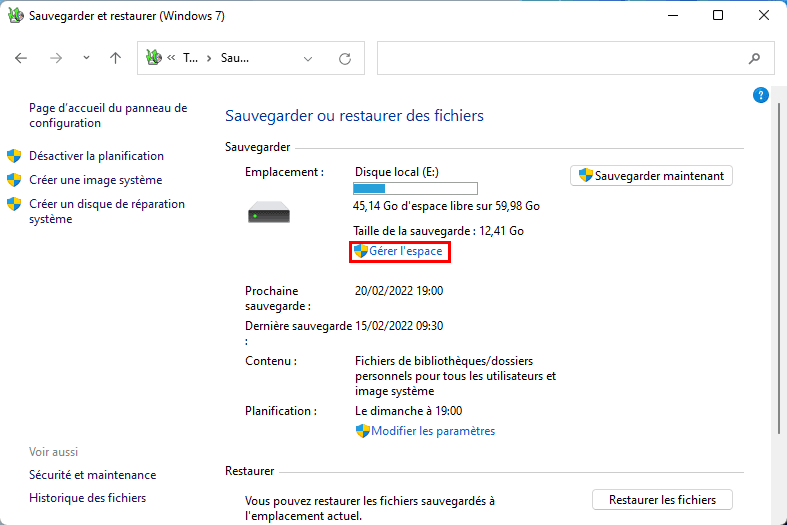Open Créer un disque de réparation système
Screen dimensions: 787x525
coord(107,211)
